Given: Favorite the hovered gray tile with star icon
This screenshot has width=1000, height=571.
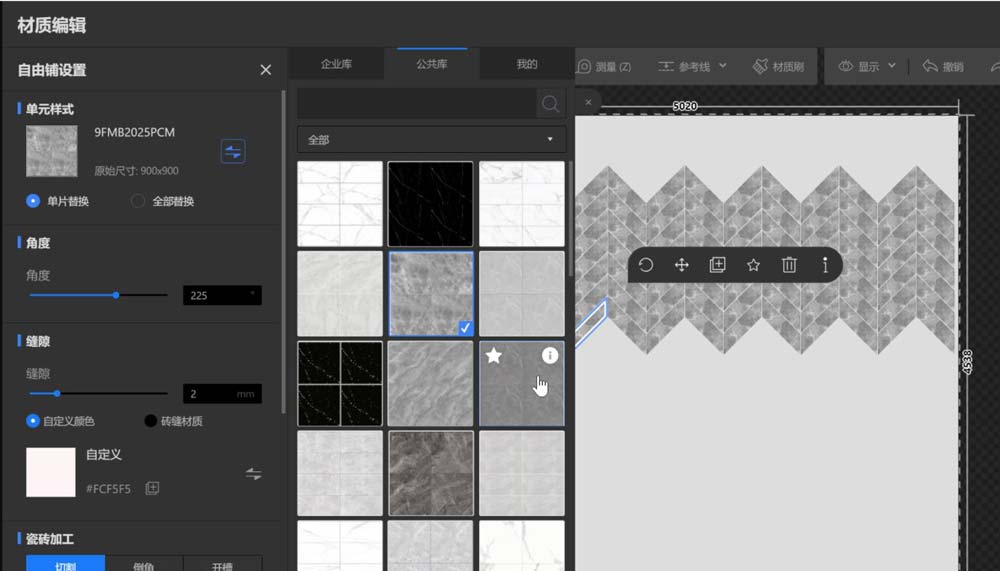Looking at the screenshot, I should point(494,356).
